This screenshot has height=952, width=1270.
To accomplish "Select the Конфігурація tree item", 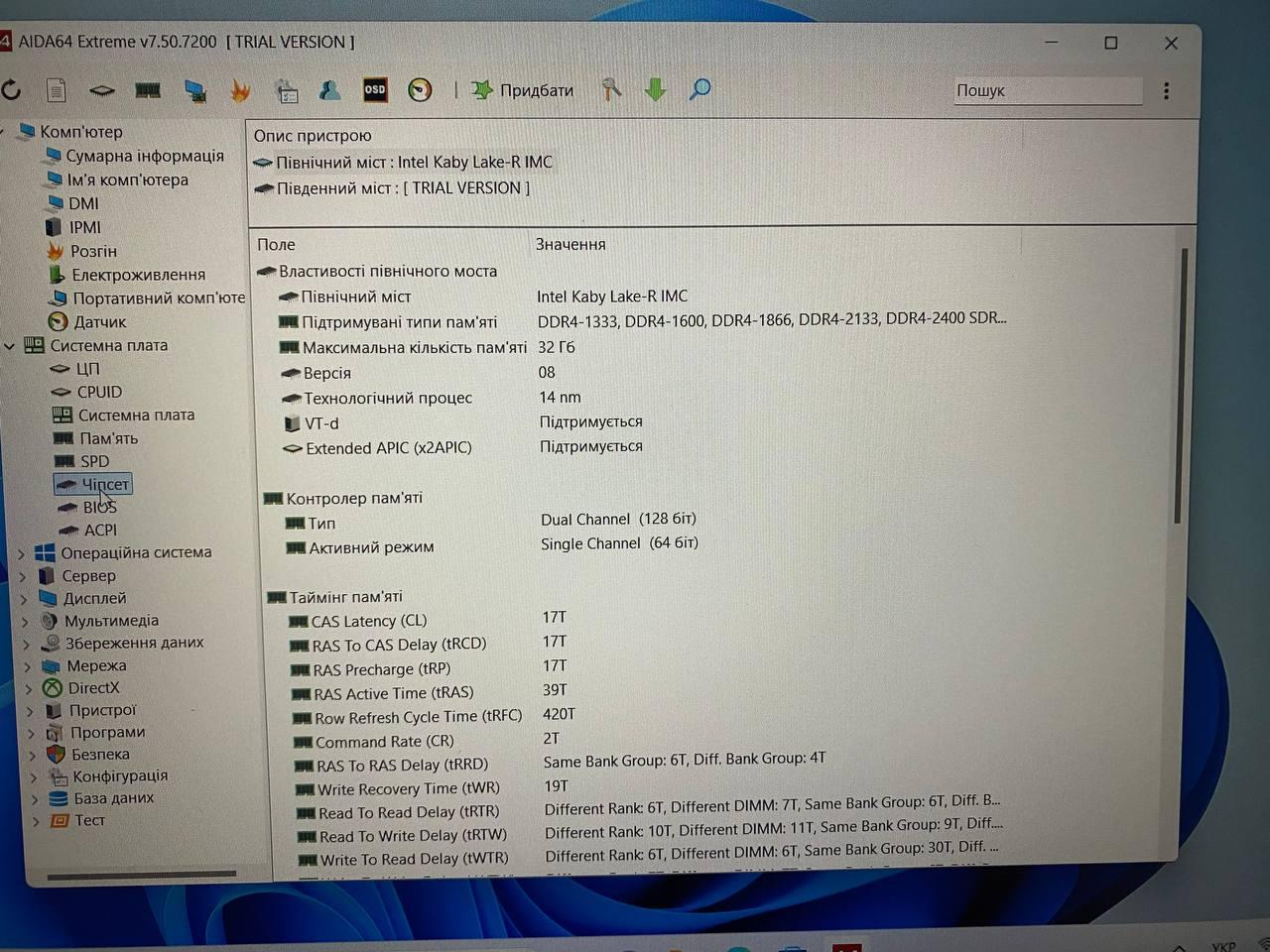I will pyautogui.click(x=119, y=775).
